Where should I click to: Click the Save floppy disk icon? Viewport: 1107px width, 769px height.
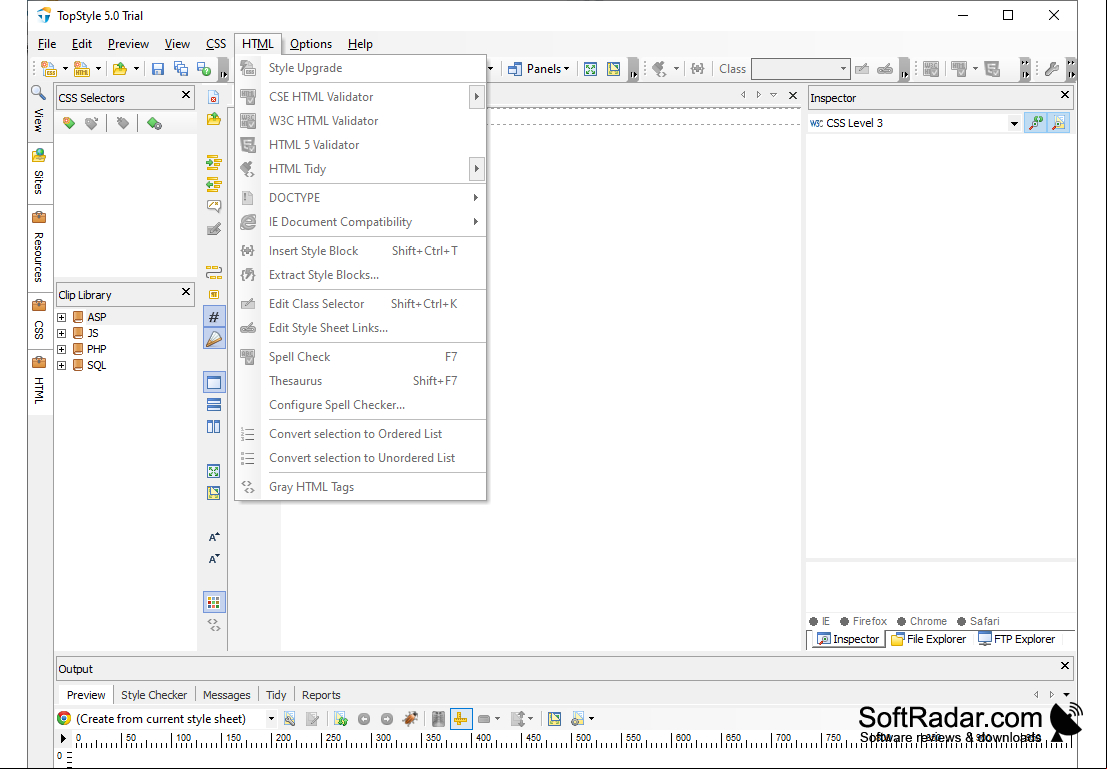[158, 68]
